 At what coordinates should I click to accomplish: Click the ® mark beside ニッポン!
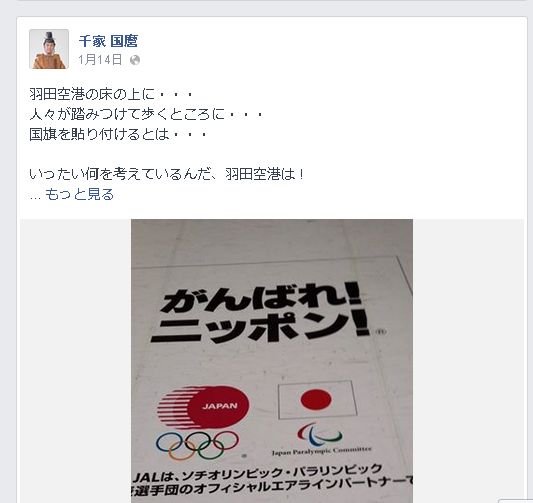pos(381,331)
